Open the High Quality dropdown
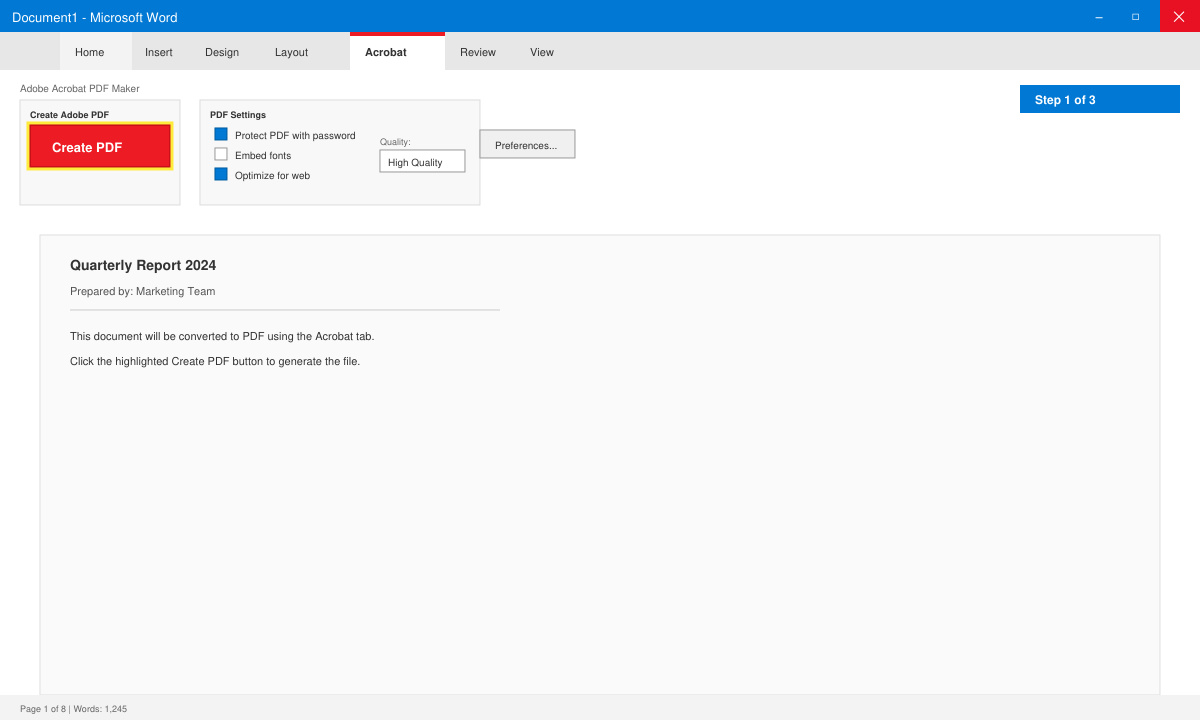Viewport: 1200px width, 720px height. point(422,161)
